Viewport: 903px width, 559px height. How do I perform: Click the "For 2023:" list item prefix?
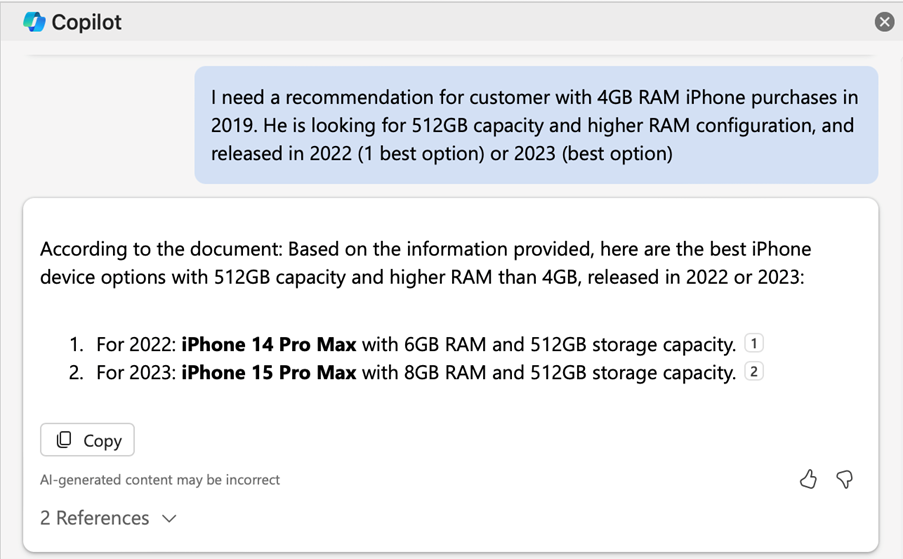point(136,373)
